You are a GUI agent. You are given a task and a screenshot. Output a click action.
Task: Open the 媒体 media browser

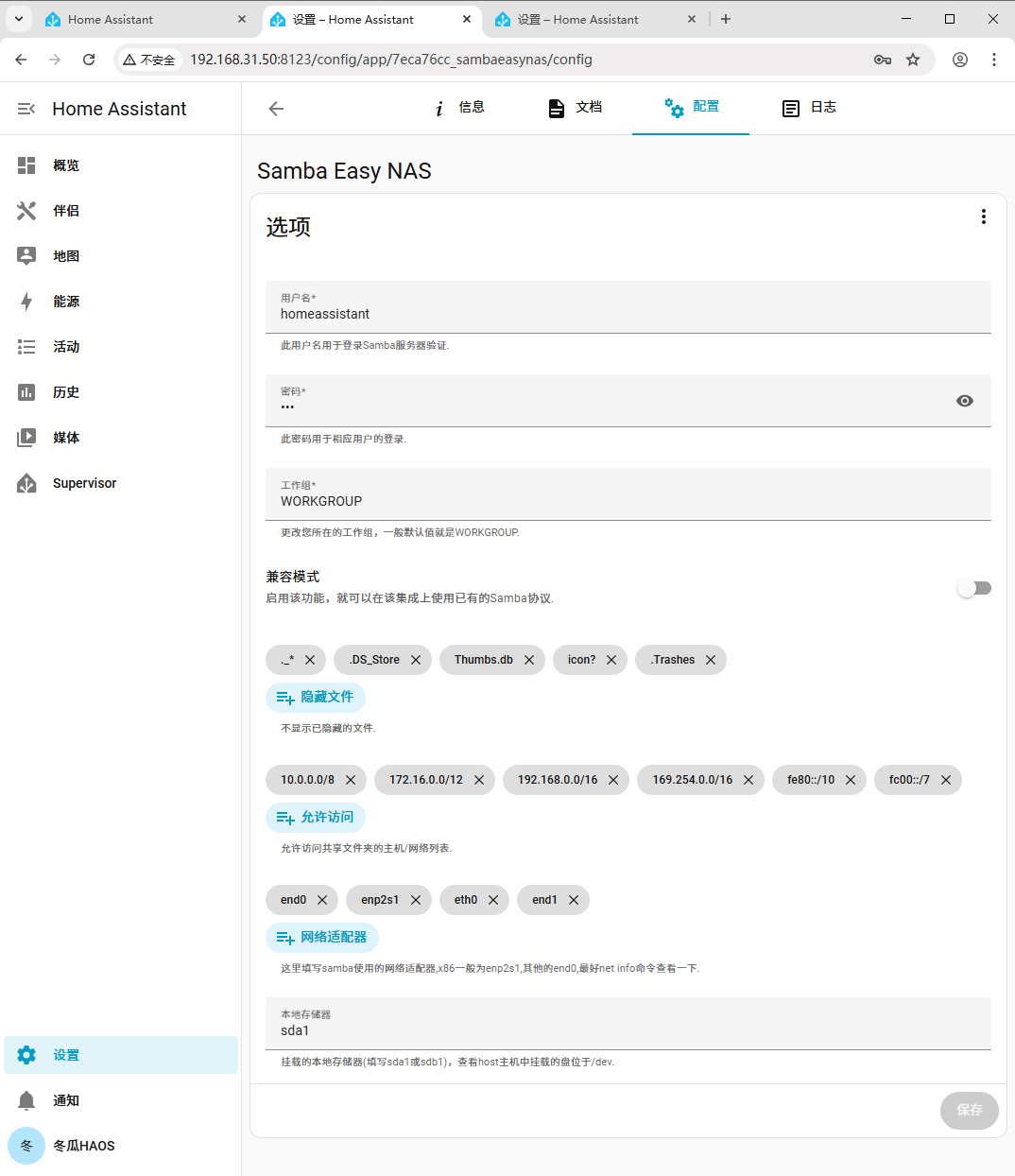121,438
